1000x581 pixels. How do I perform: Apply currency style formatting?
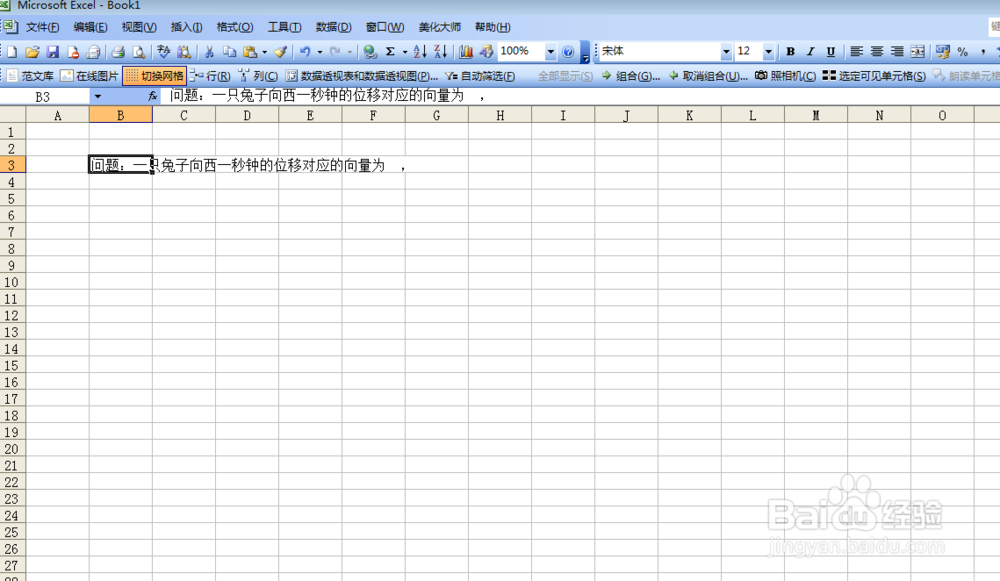[943, 52]
